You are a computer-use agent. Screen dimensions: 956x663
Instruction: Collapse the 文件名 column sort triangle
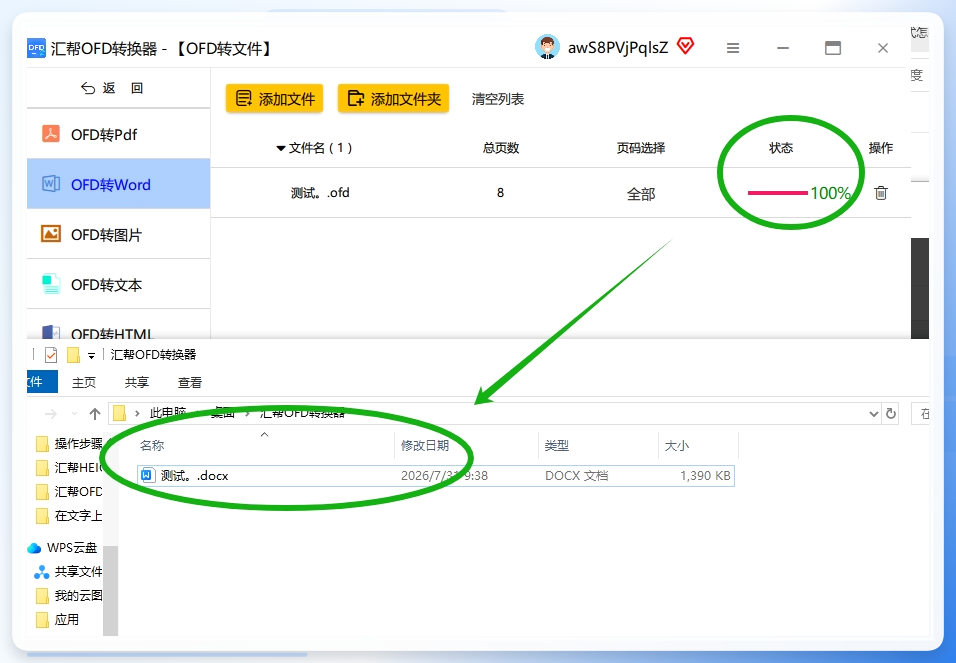coord(280,148)
